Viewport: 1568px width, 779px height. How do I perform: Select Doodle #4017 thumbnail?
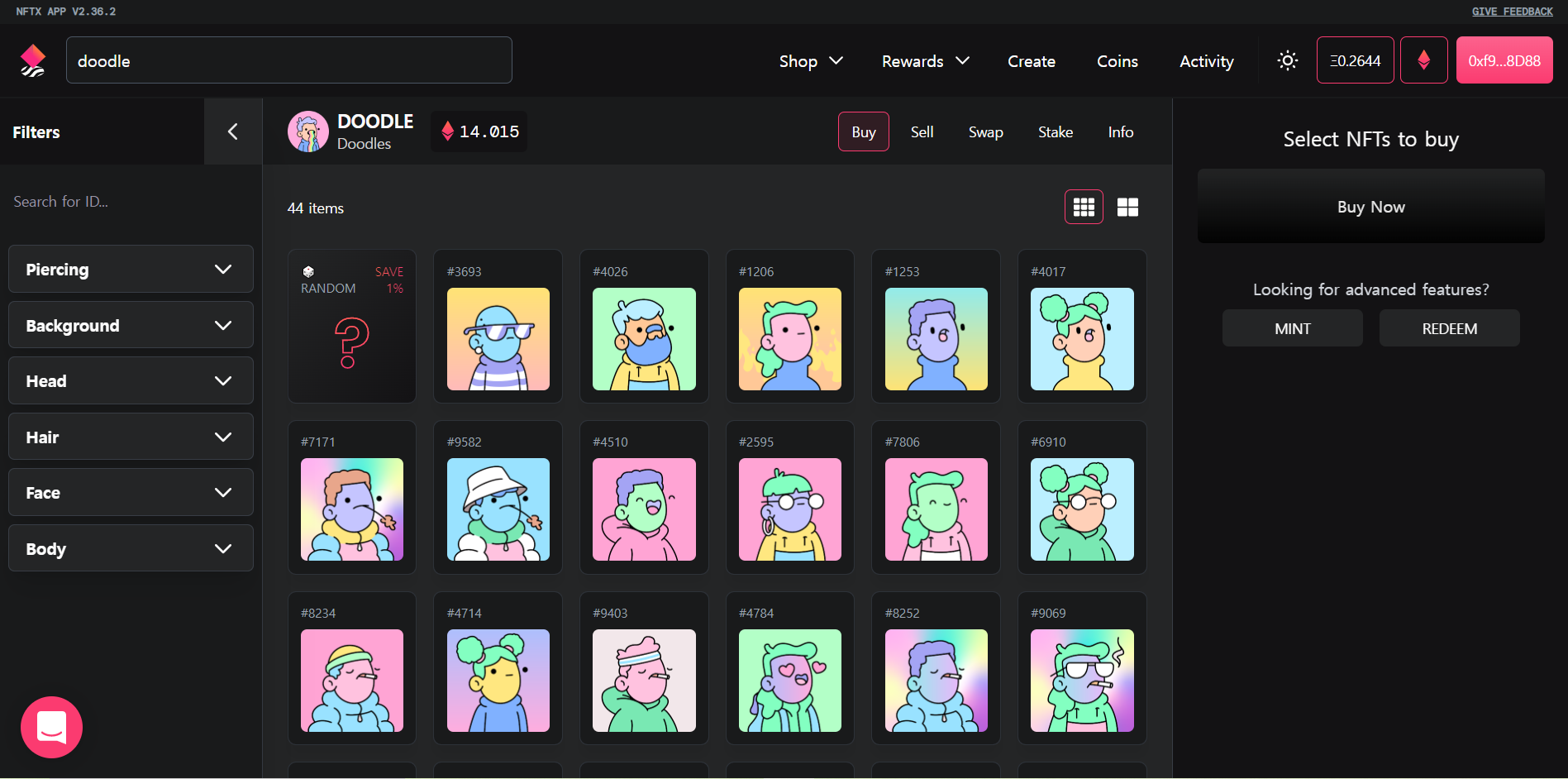point(1082,339)
